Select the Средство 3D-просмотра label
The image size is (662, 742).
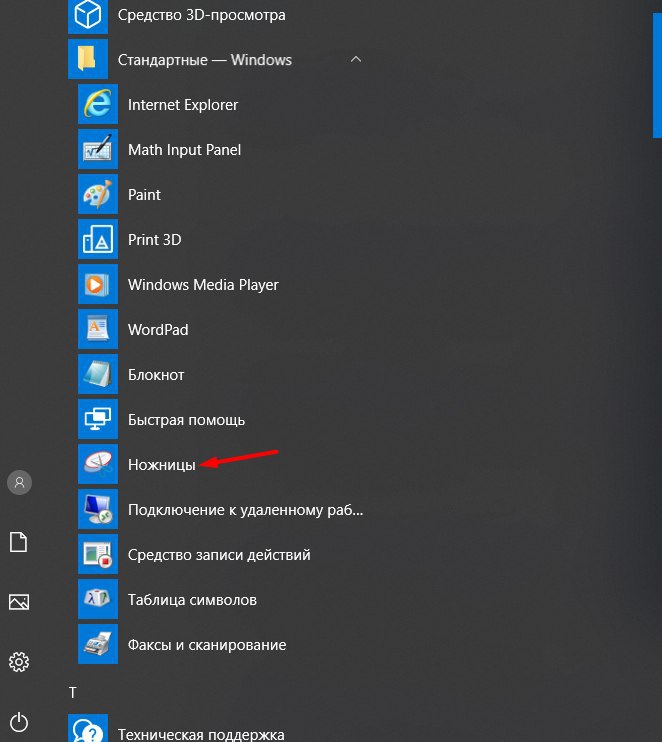202,15
